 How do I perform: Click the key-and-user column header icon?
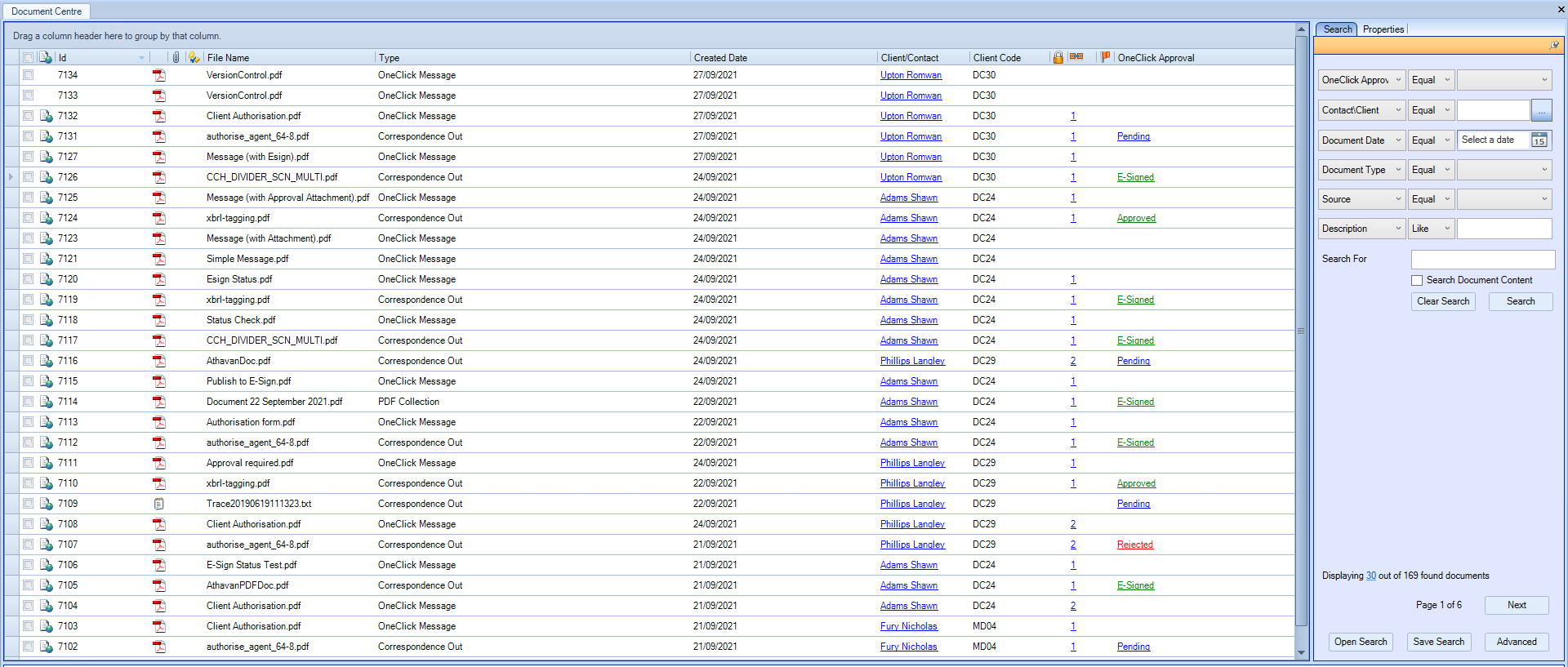194,58
